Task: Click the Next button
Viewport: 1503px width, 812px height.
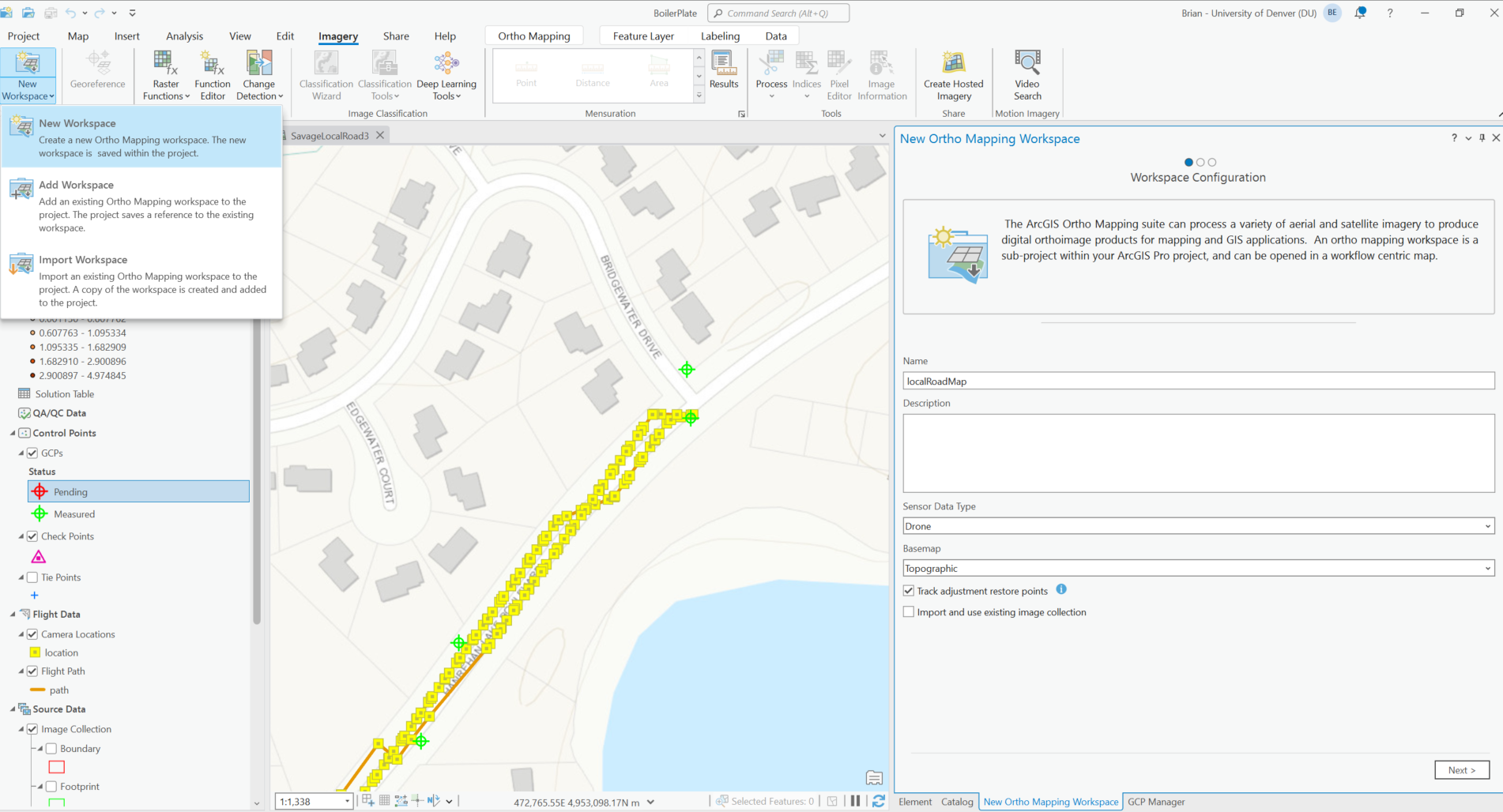Action: point(1462,770)
